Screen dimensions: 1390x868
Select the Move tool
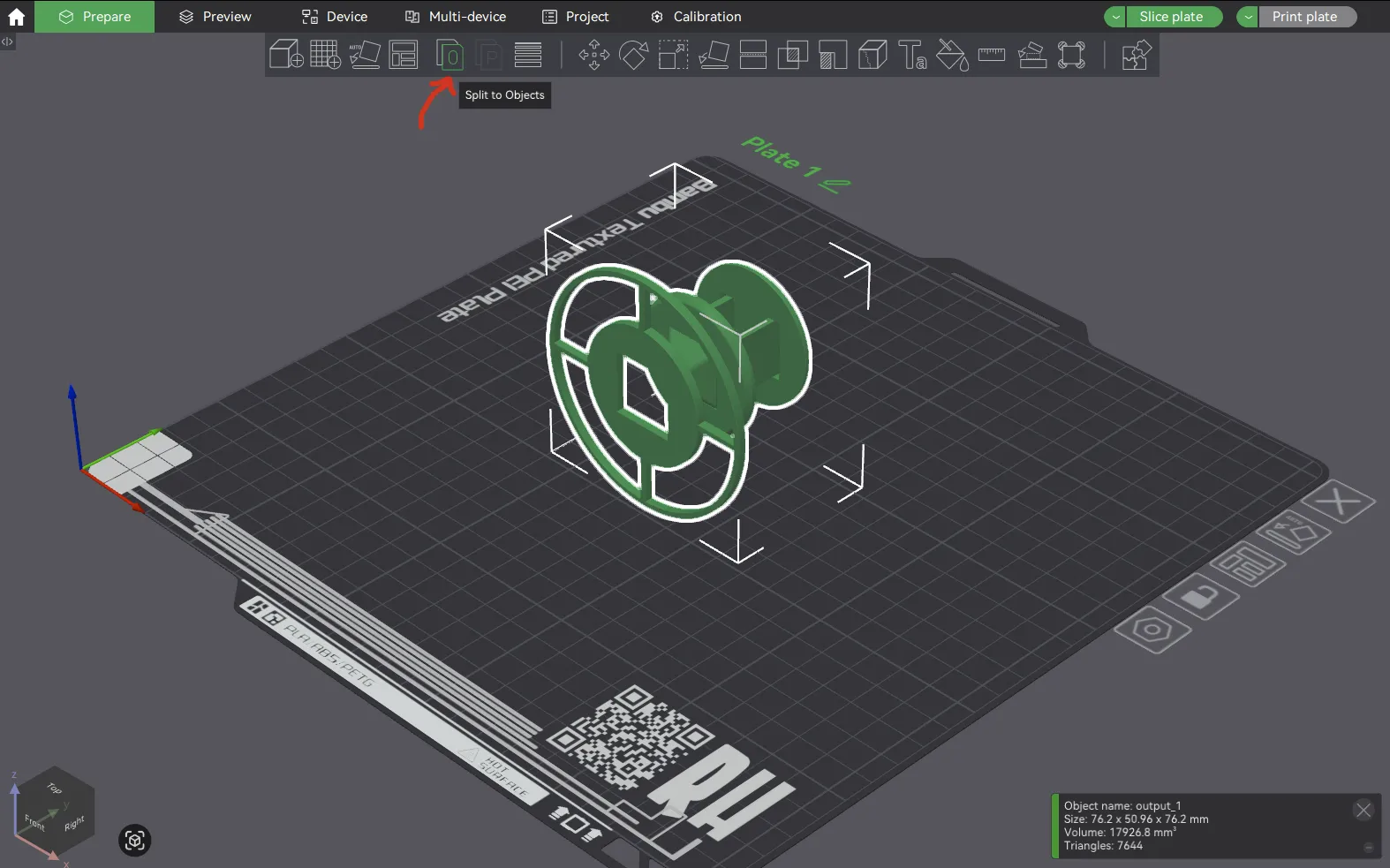pyautogui.click(x=594, y=55)
